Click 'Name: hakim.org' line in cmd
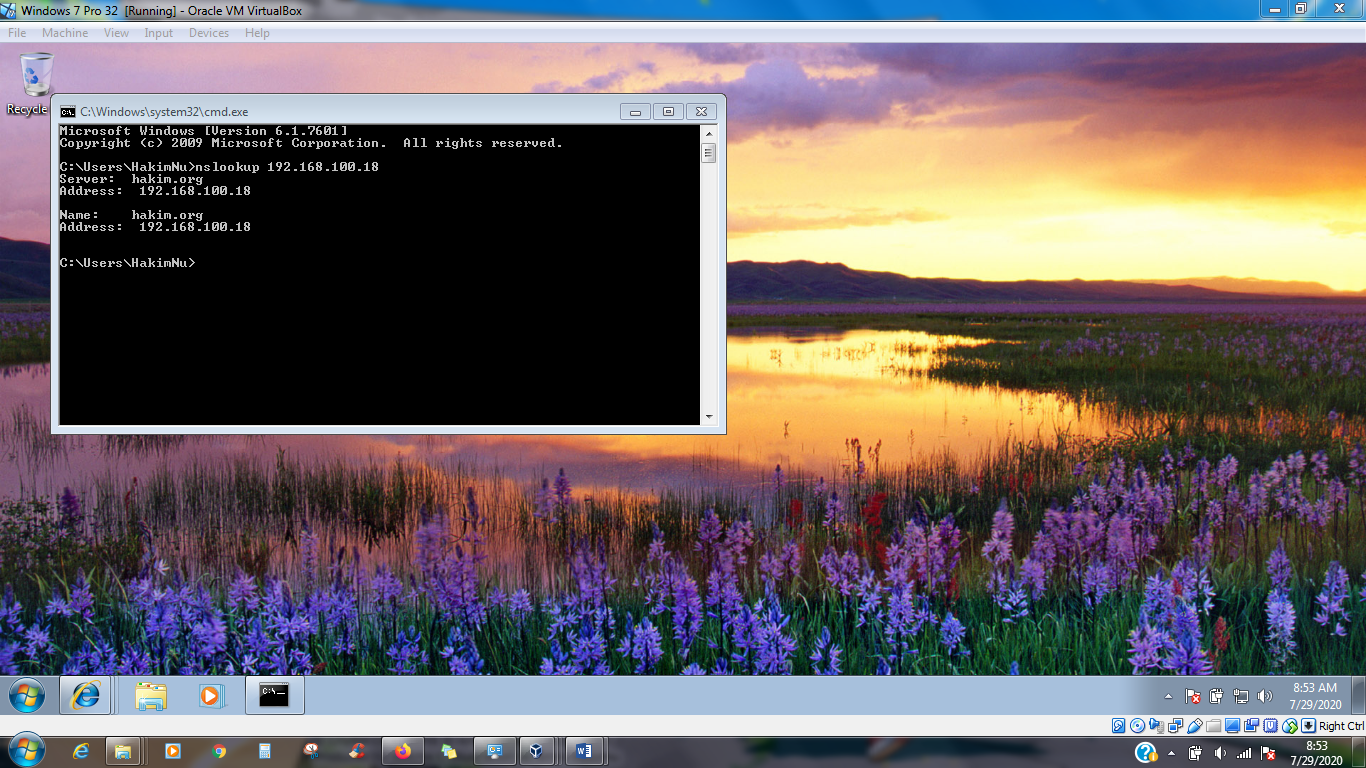Viewport: 1366px width, 768px height. tap(131, 215)
